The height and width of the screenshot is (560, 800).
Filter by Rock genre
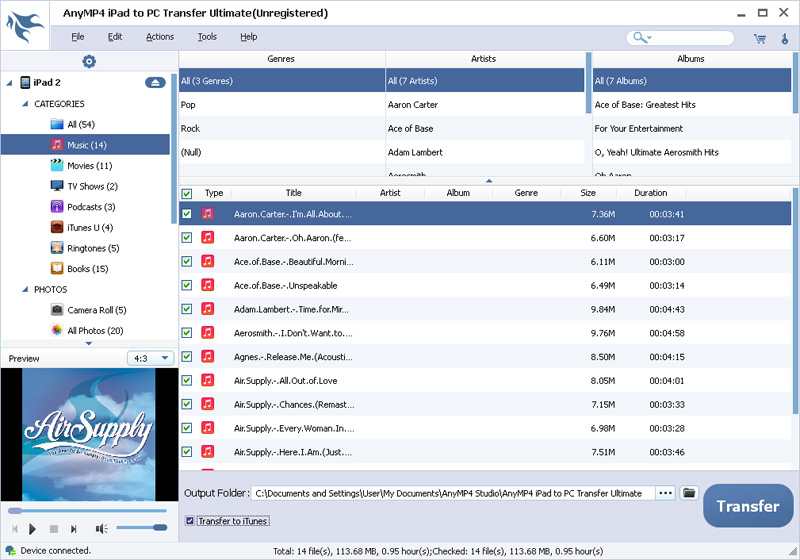(x=282, y=129)
